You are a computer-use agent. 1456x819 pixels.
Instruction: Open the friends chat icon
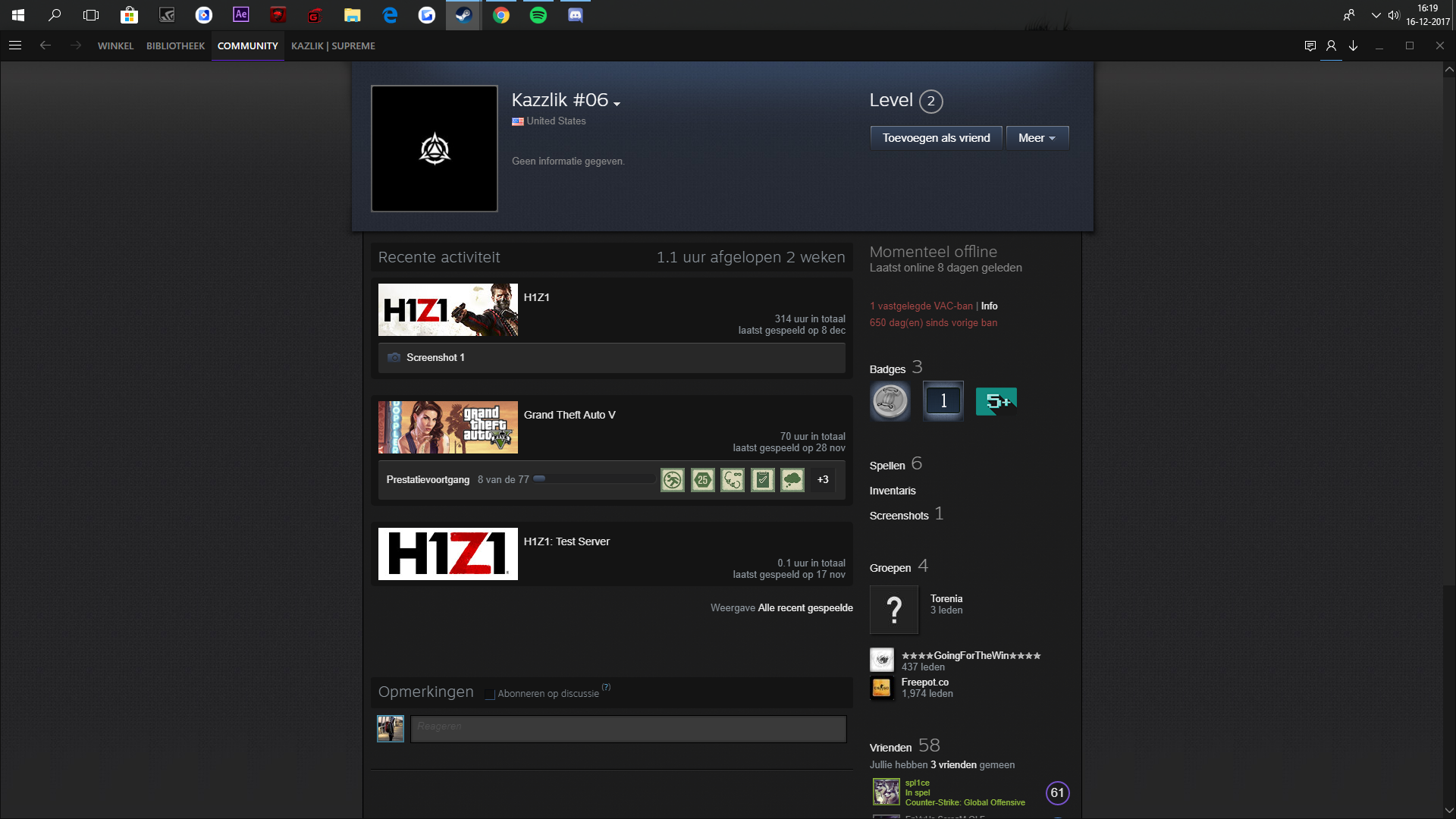point(1310,46)
